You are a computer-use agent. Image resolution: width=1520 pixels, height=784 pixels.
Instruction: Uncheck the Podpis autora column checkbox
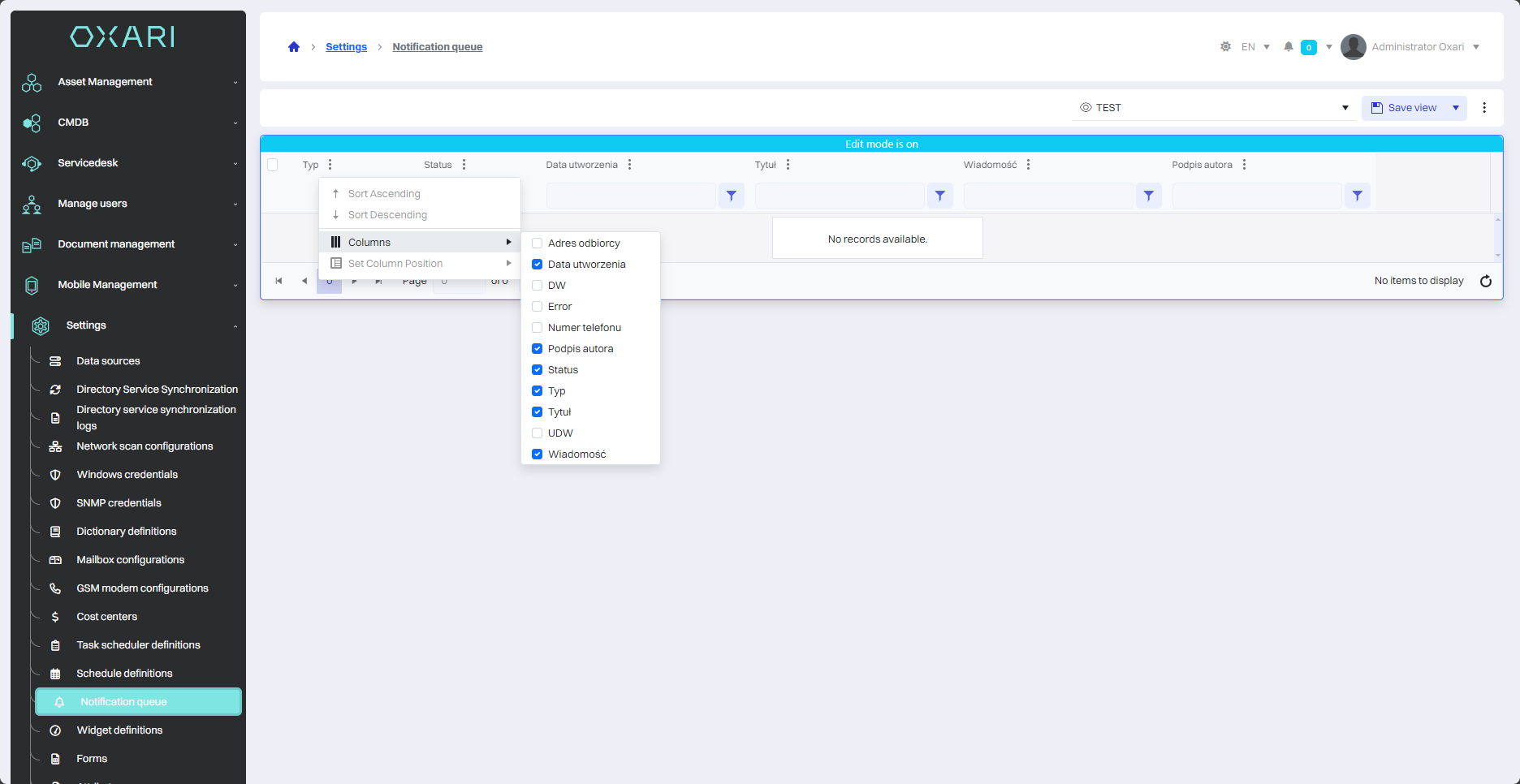point(537,349)
